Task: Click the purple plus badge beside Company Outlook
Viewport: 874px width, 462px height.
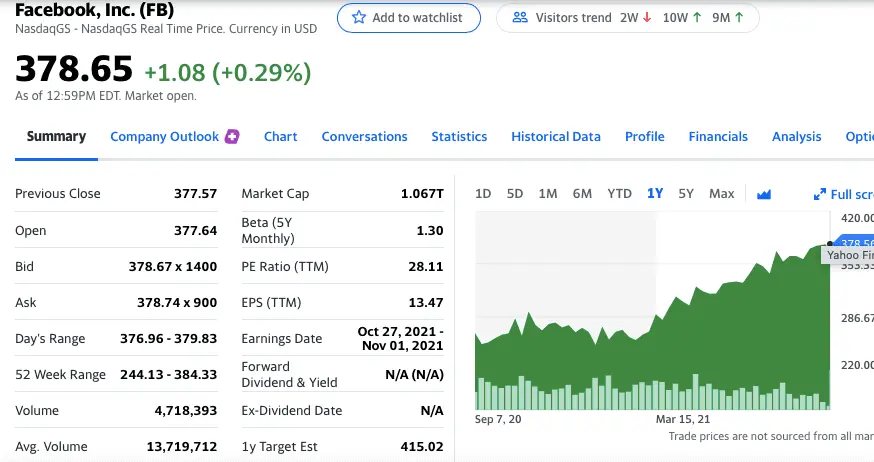Action: point(232,137)
